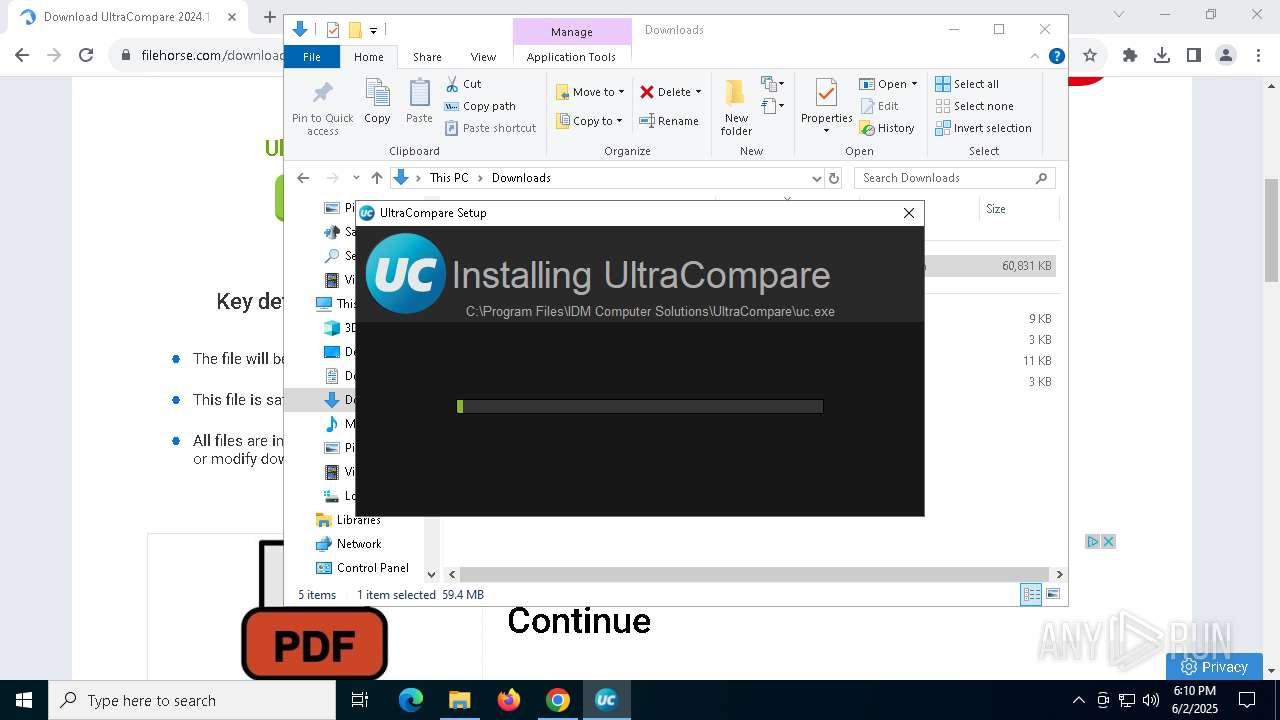Click the Continue link on webpage
The image size is (1280, 720).
coord(579,621)
